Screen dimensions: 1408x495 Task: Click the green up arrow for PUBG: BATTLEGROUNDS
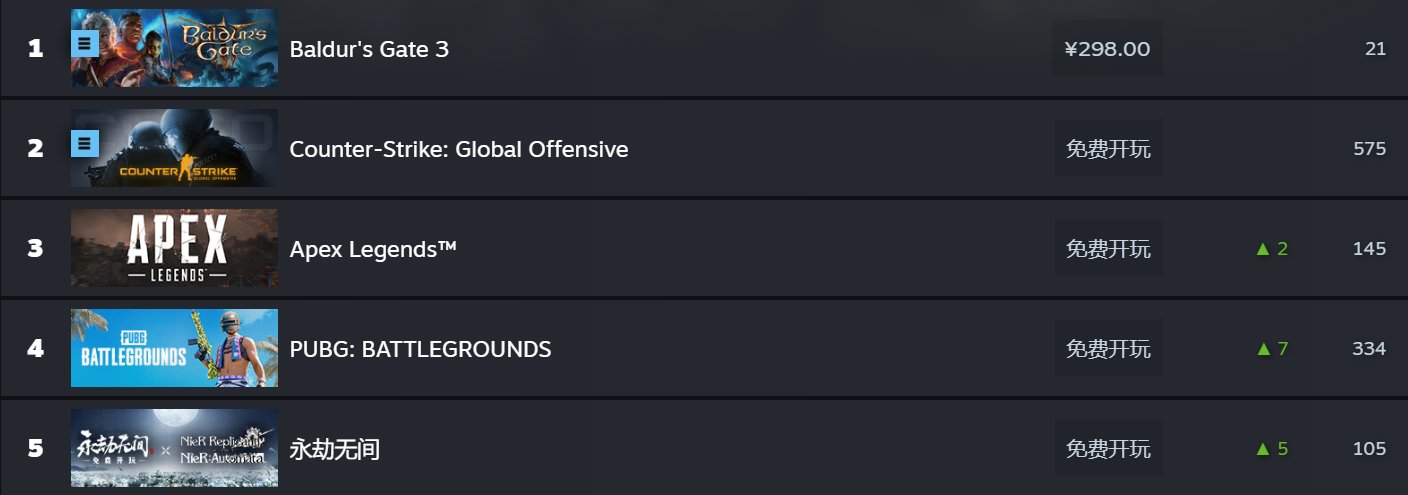1262,349
